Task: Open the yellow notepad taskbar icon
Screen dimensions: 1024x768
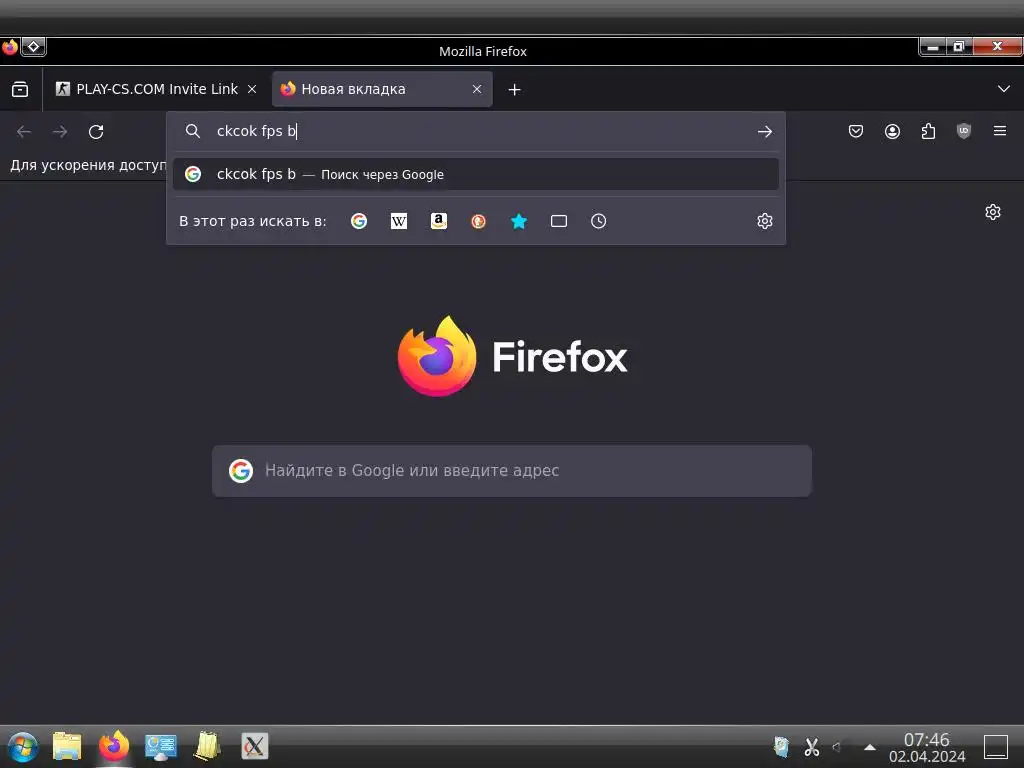Action: [x=208, y=746]
